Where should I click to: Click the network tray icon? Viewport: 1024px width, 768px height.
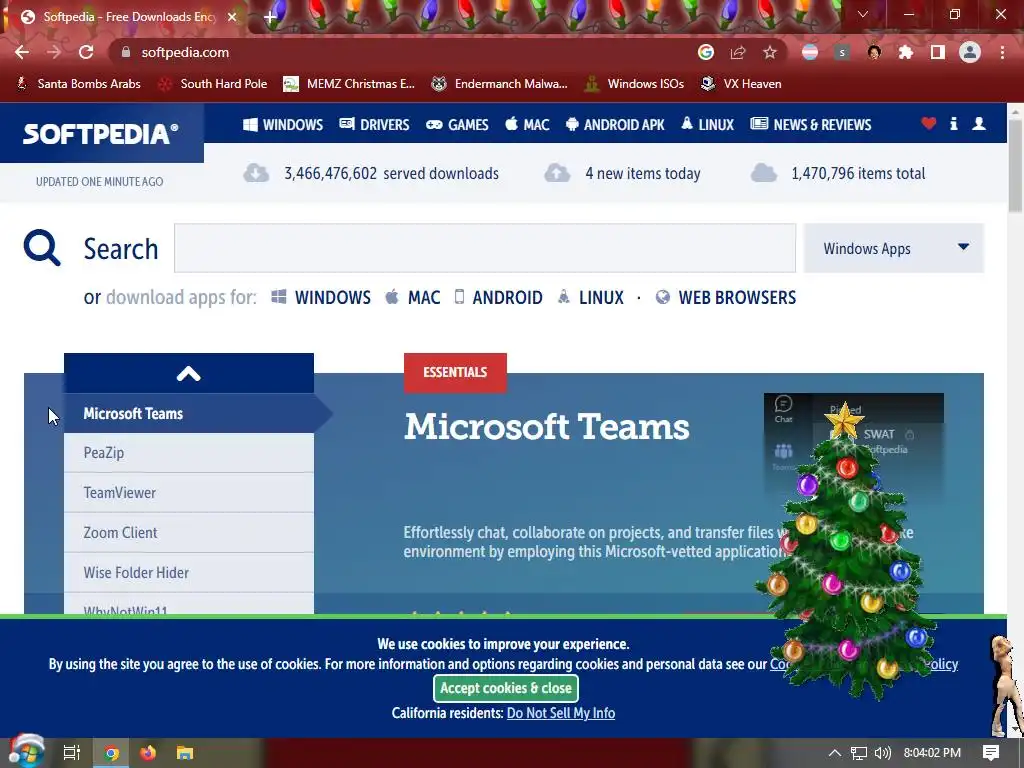pyautogui.click(x=859, y=753)
